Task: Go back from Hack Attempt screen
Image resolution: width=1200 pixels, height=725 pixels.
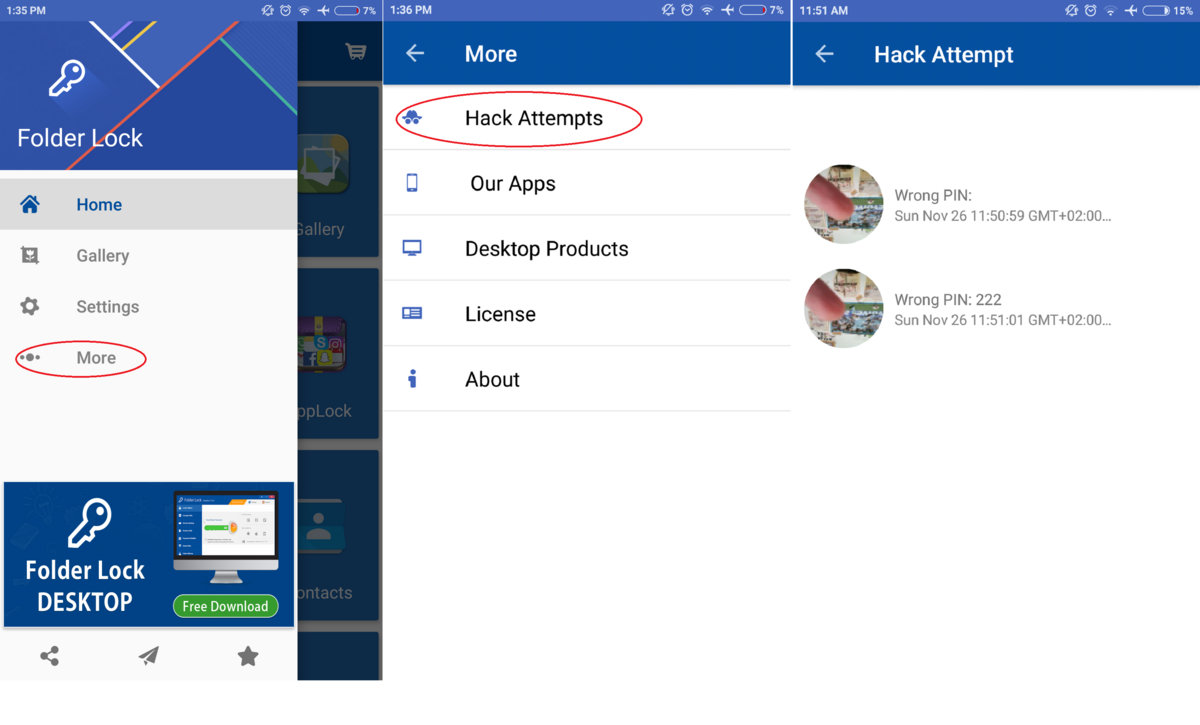Action: click(x=824, y=54)
